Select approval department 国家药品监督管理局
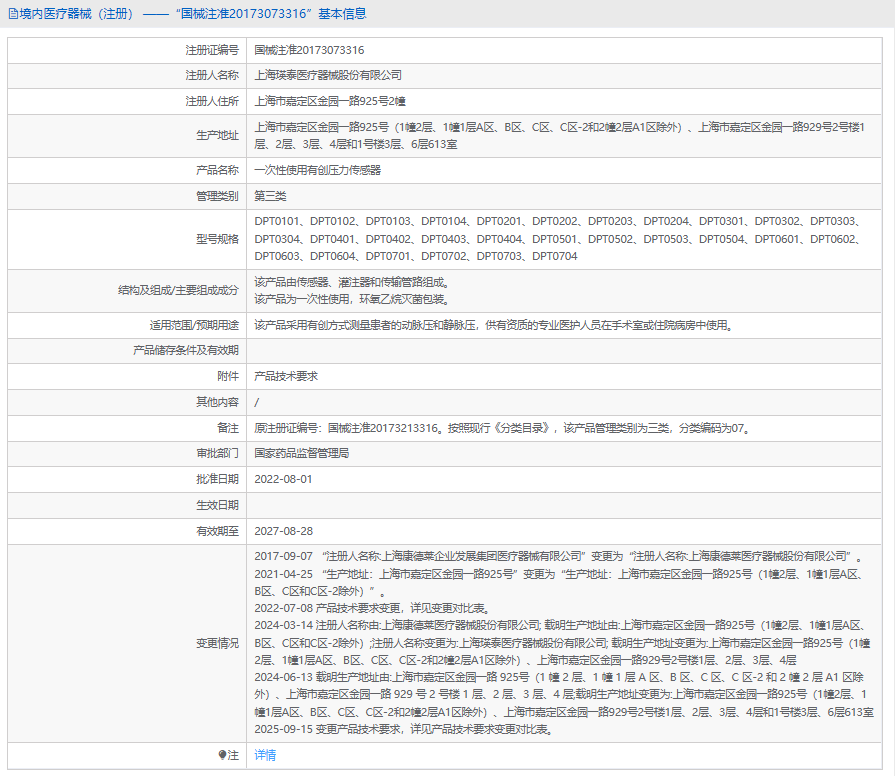The image size is (895, 776). tap(301, 453)
